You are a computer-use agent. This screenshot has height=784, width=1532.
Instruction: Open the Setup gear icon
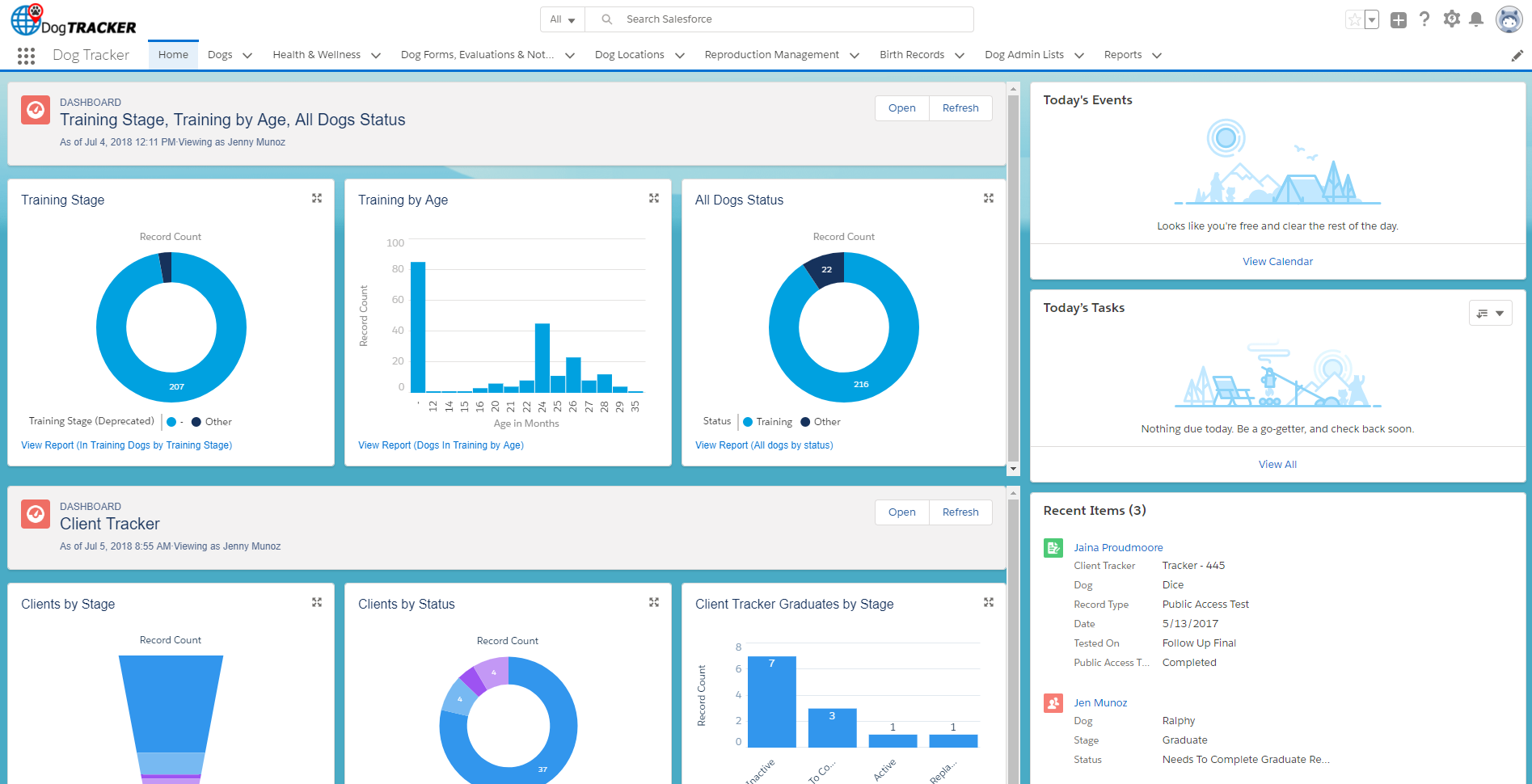(x=1452, y=19)
